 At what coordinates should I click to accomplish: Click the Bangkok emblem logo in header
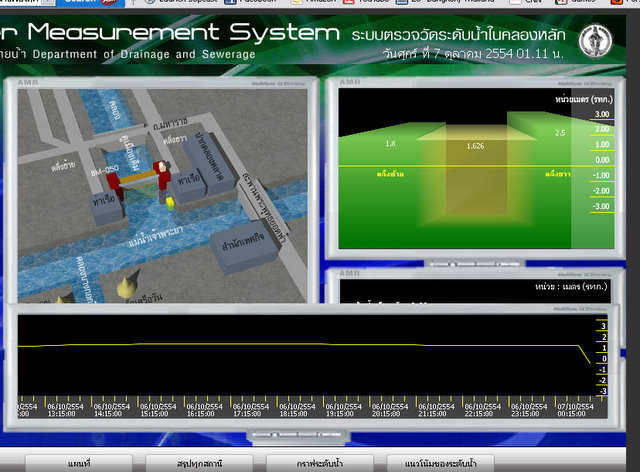pyautogui.click(x=596, y=41)
